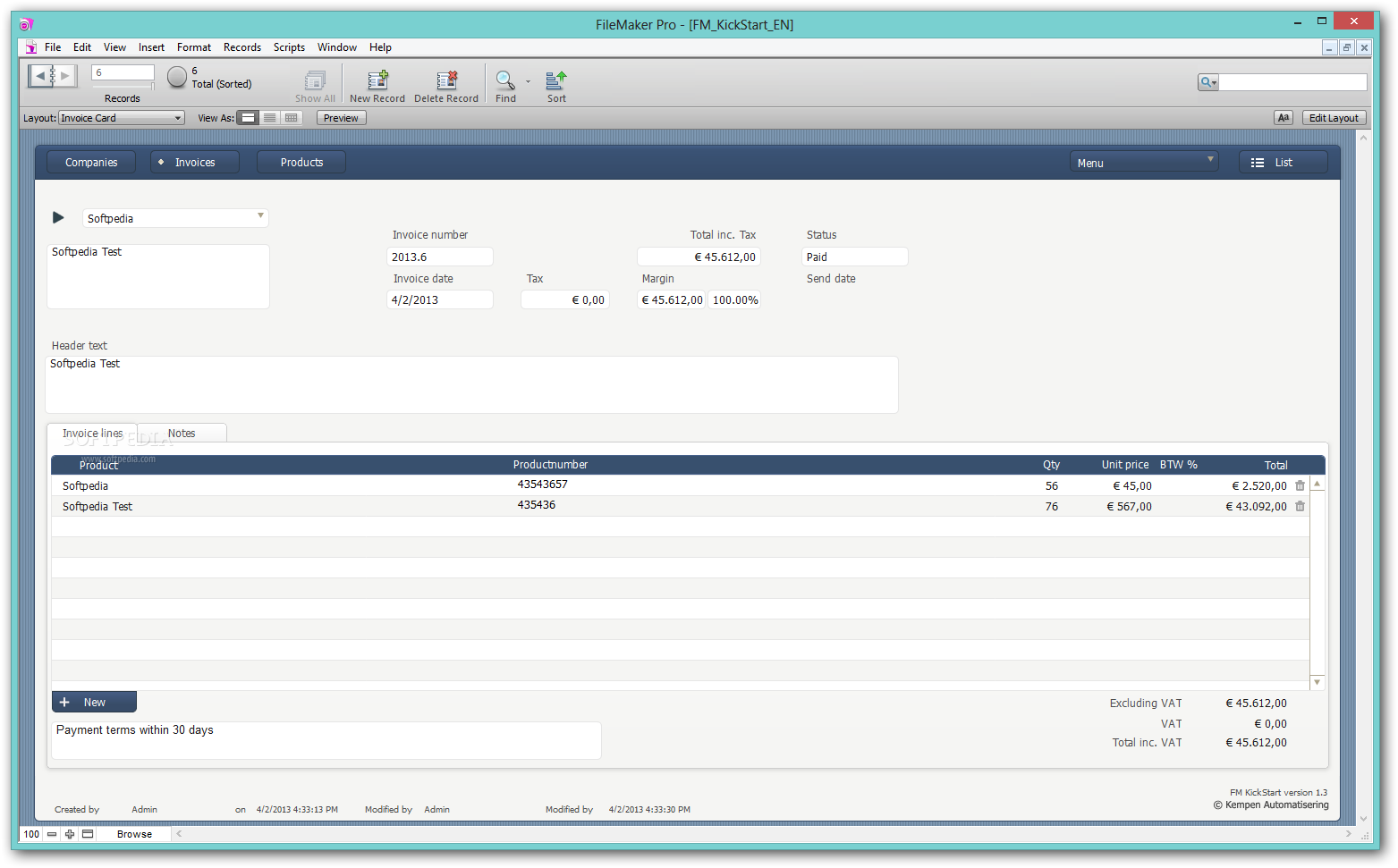Viewport: 1398px width, 868px height.
Task: Open the Softpedia company dropdown
Action: click(x=175, y=218)
